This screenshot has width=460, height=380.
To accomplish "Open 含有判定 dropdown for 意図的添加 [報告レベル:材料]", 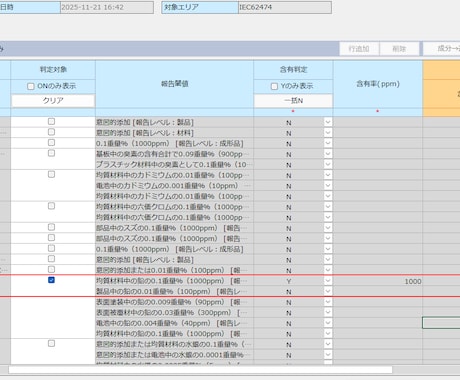I will 328,133.
